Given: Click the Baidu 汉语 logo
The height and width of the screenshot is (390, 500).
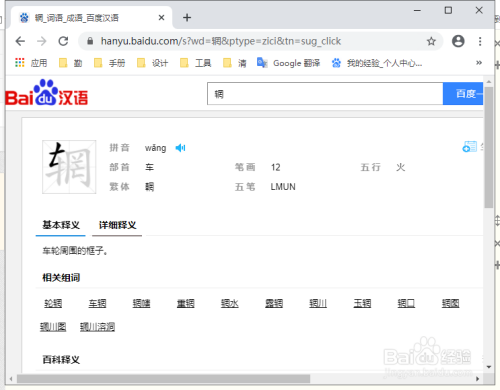Looking at the screenshot, I should point(46,93).
